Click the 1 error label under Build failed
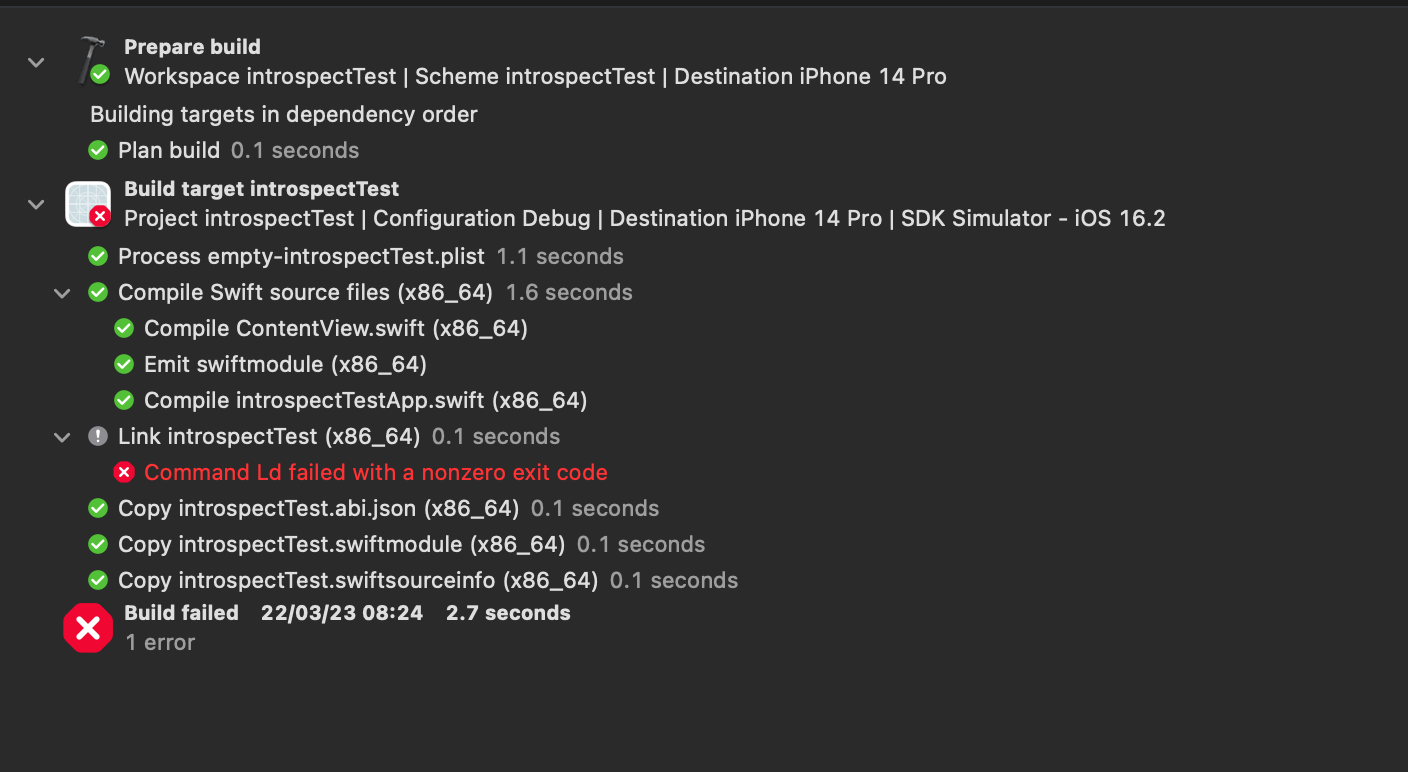This screenshot has height=772, width=1408. click(x=158, y=643)
